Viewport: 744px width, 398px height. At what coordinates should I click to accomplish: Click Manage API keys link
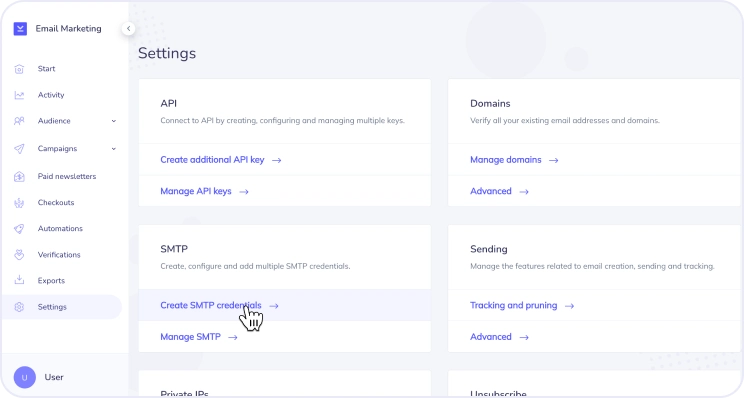coord(196,191)
